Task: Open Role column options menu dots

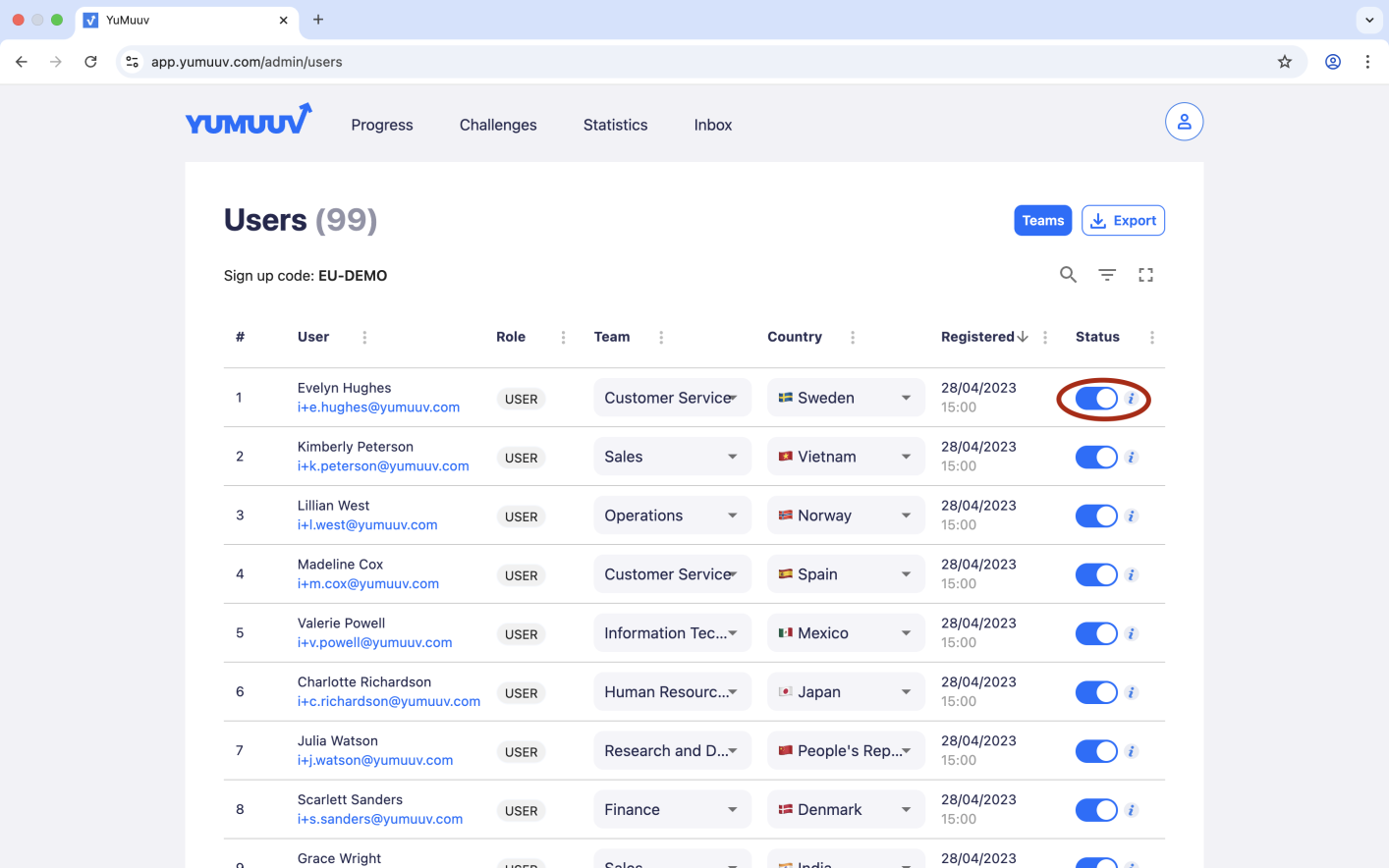Action: coord(563,338)
